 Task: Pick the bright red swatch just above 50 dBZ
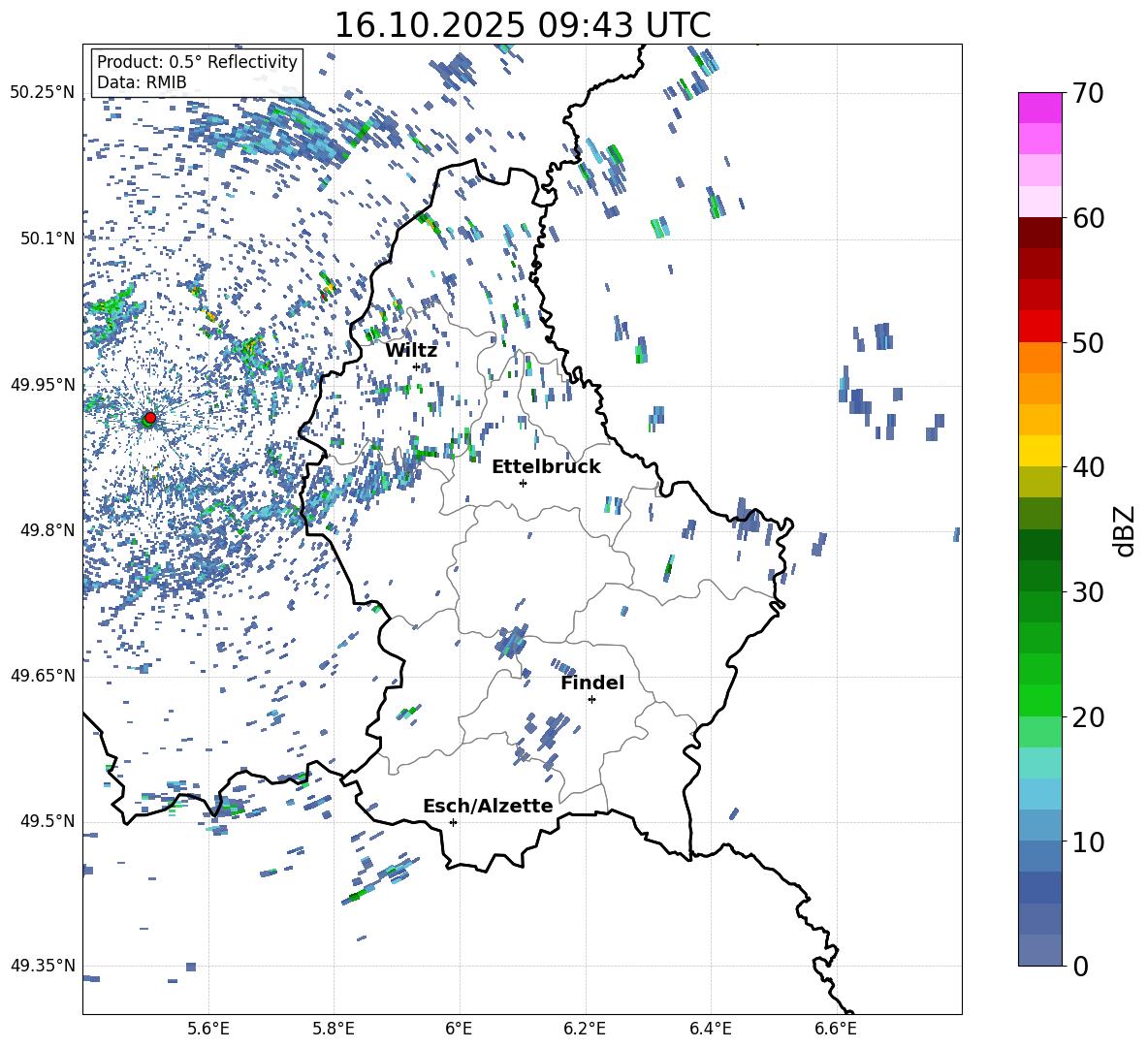1040,326
